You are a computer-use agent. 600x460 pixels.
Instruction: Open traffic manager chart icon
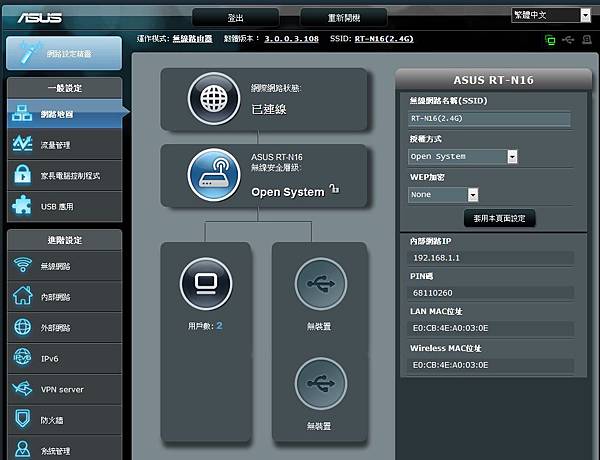pos(22,144)
